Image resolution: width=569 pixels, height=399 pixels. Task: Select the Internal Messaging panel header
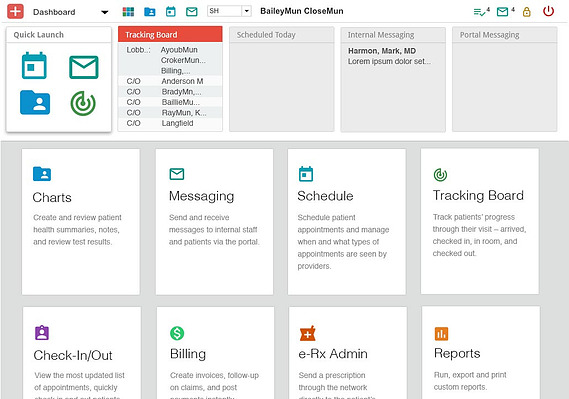tap(393, 35)
